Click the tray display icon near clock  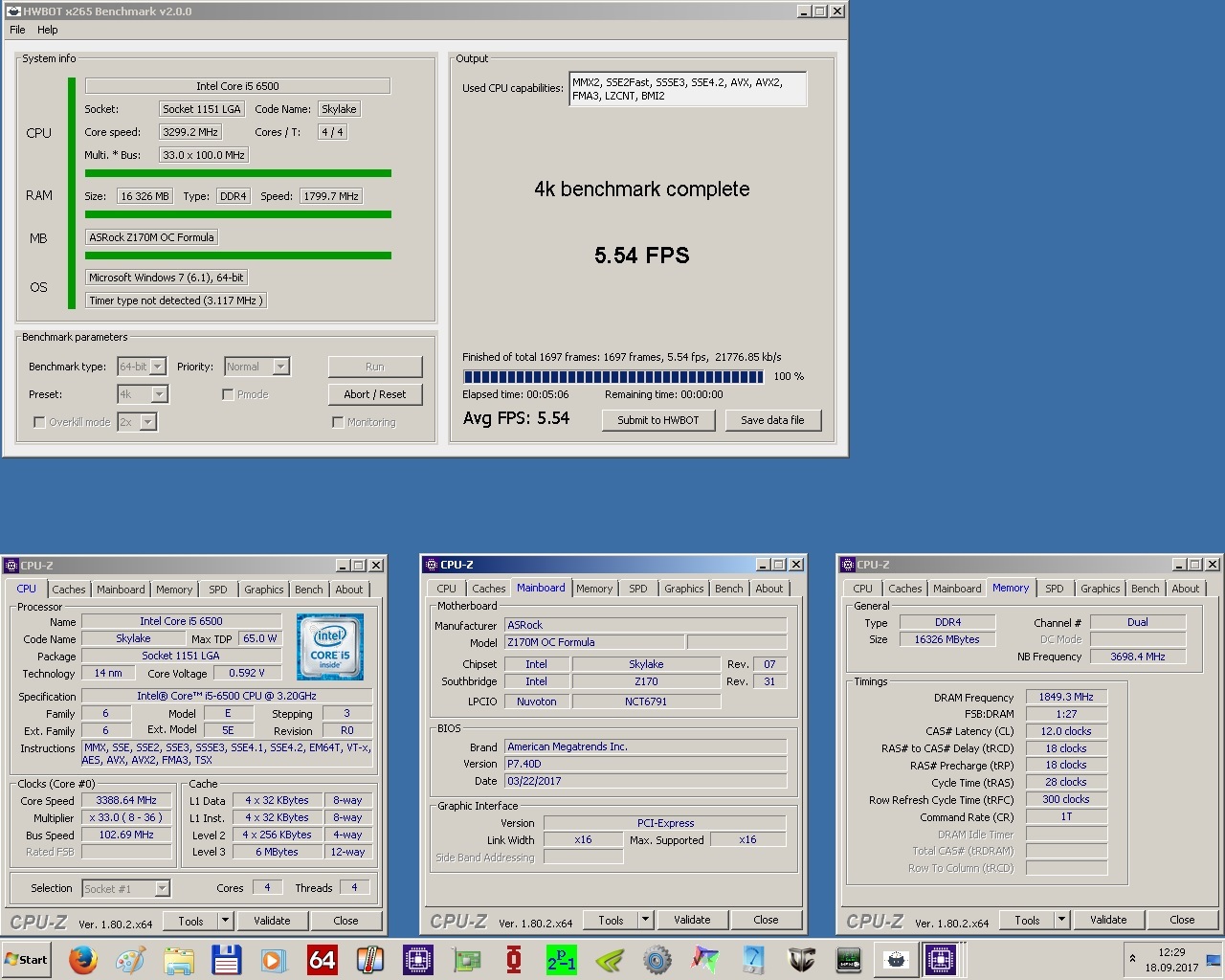pos(1213,960)
